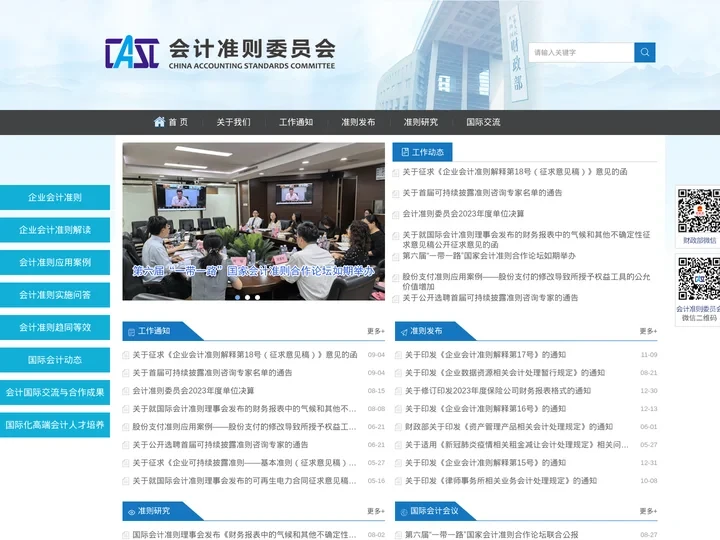Open the 关于我们 navigation menu
Screen dimensions: 720x540
pos(233,122)
